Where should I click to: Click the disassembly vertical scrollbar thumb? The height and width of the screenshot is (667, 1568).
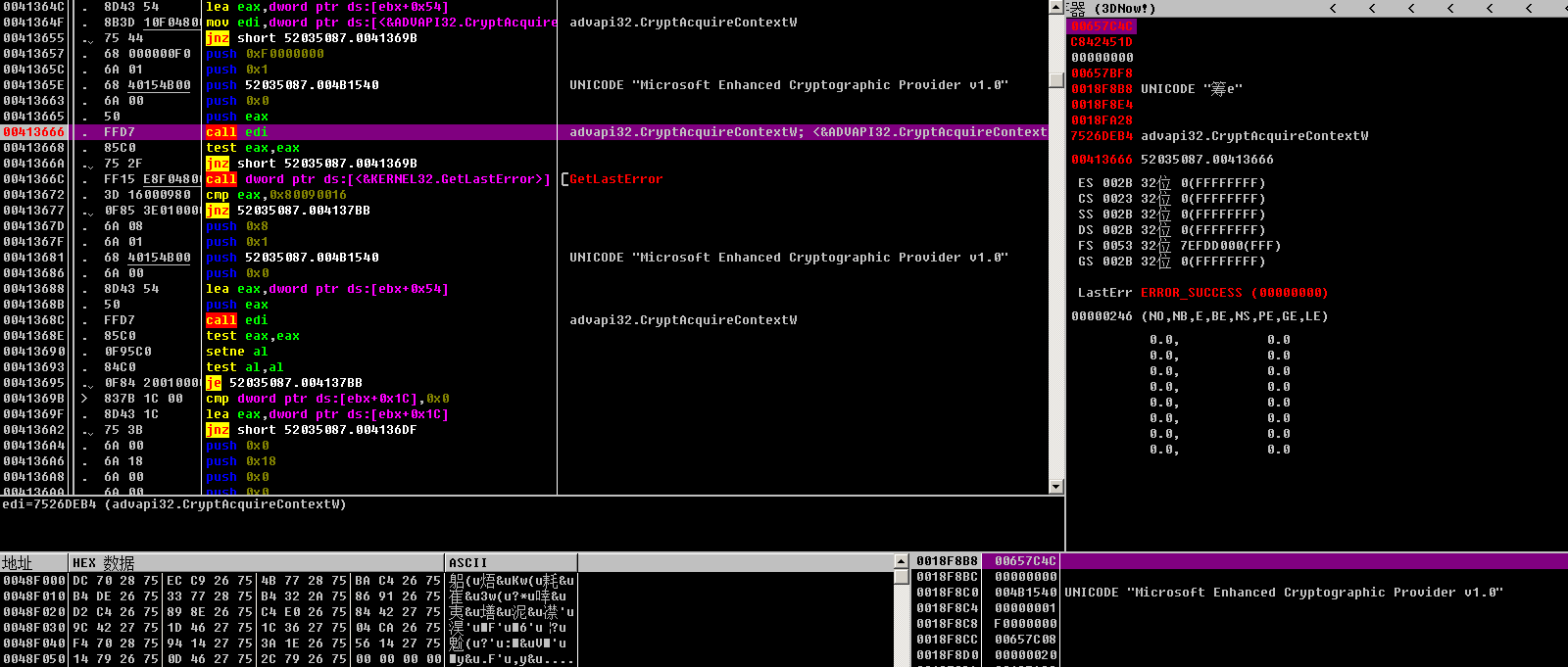[1055, 80]
